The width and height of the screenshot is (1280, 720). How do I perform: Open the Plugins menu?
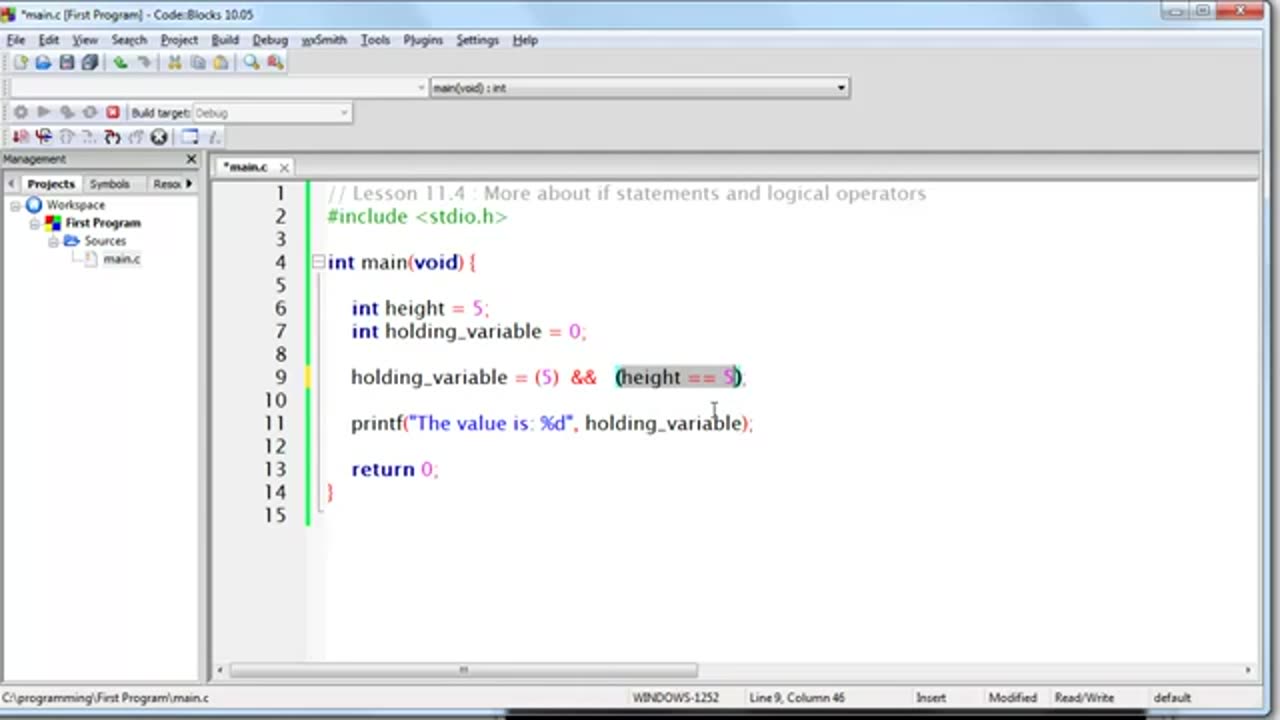click(423, 40)
